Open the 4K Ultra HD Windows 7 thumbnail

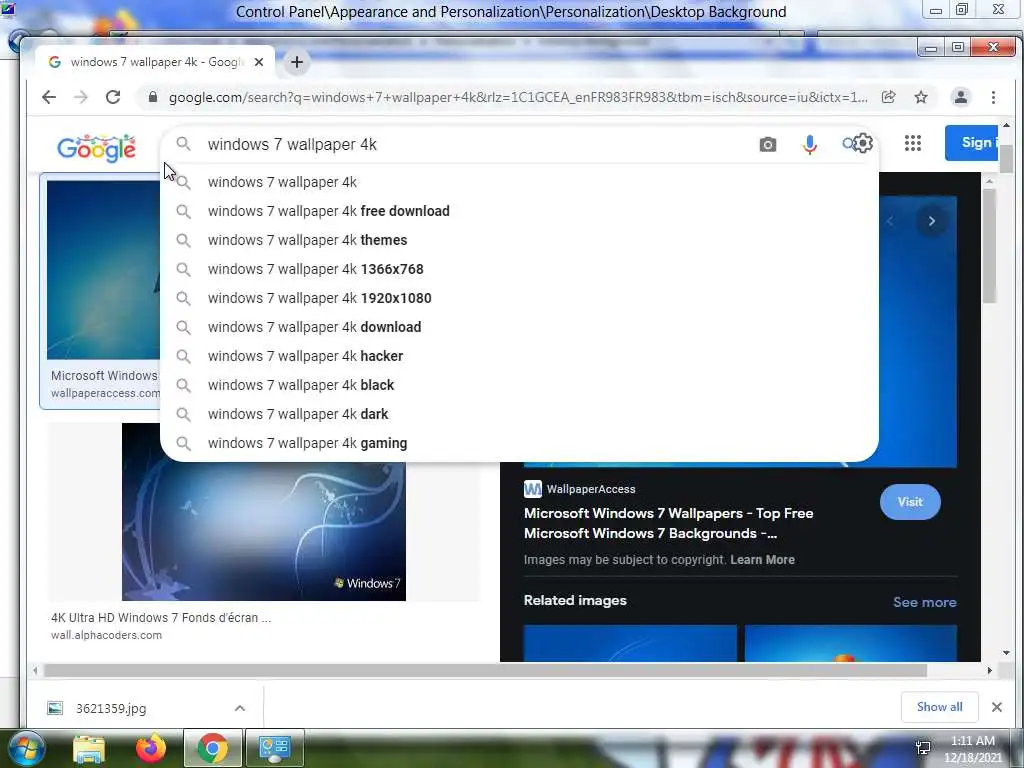pos(264,512)
